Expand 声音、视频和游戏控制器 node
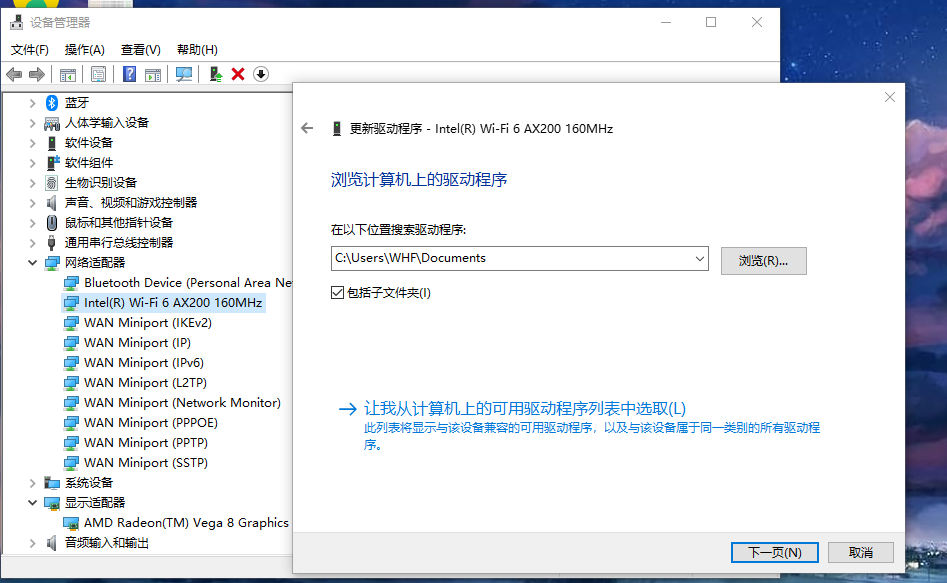 click(x=33, y=203)
